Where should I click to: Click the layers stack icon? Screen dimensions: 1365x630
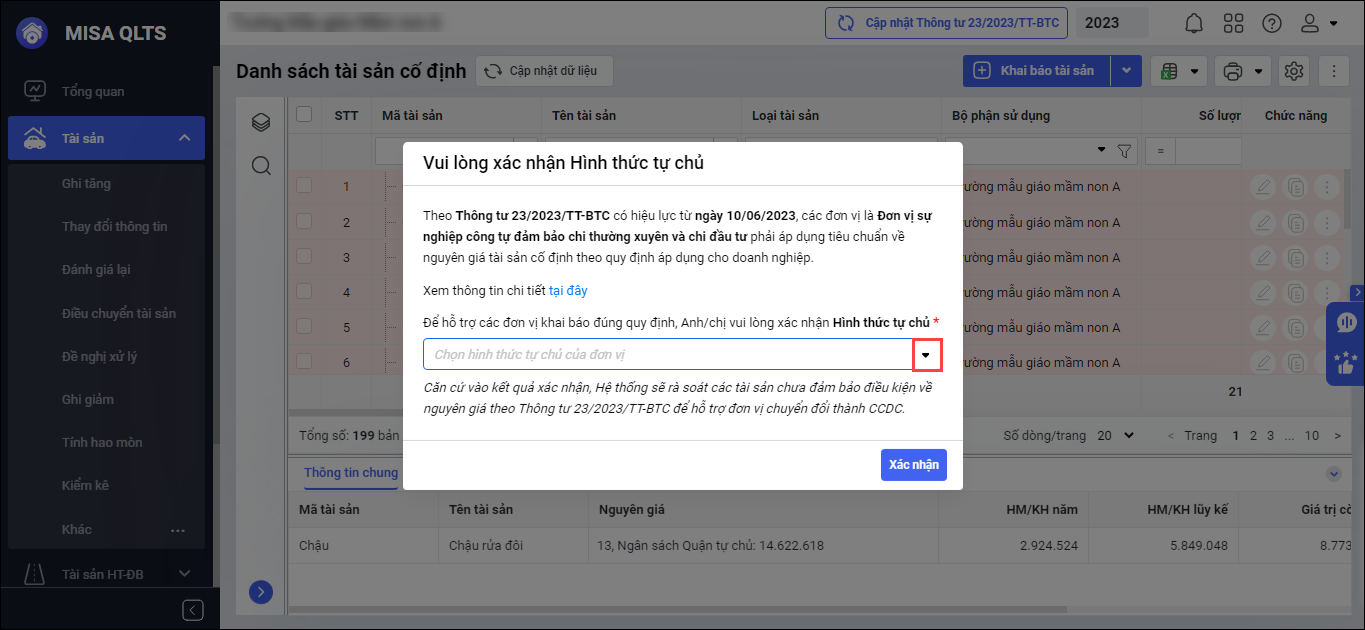(x=261, y=122)
